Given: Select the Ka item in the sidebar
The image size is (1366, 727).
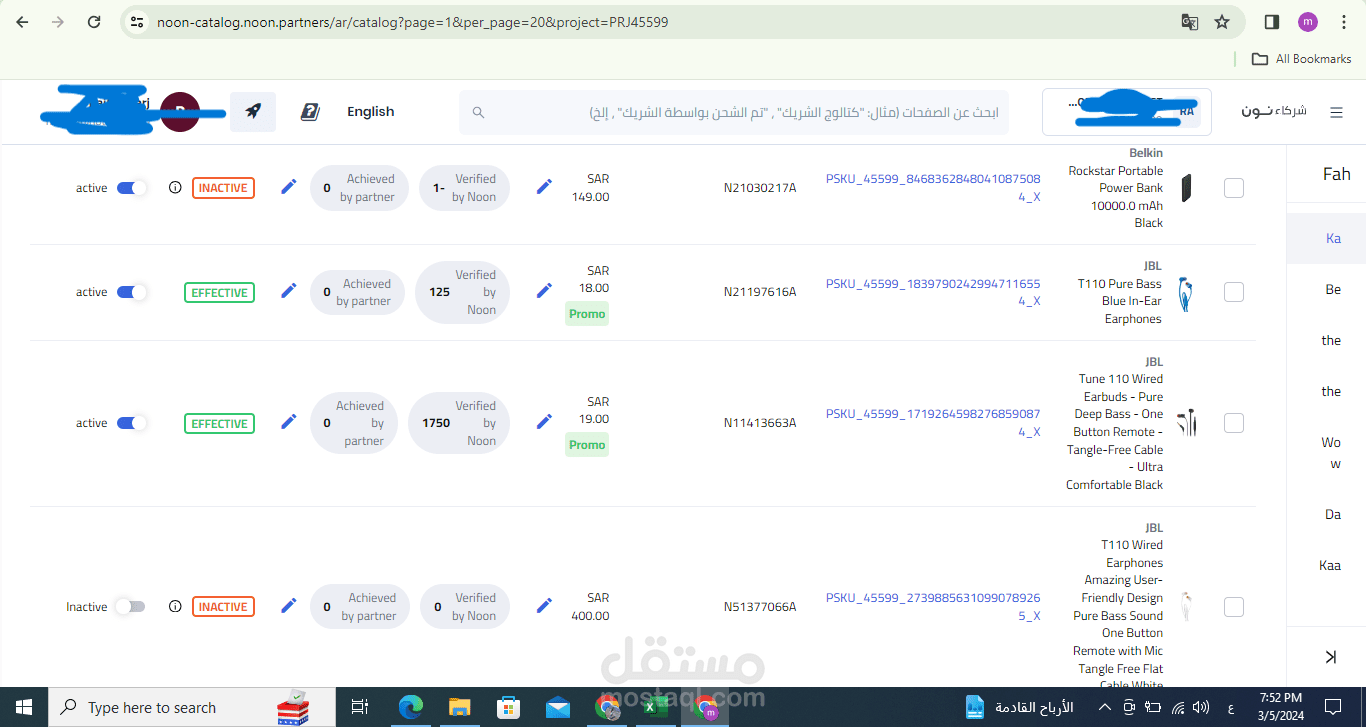Looking at the screenshot, I should pos(1333,238).
